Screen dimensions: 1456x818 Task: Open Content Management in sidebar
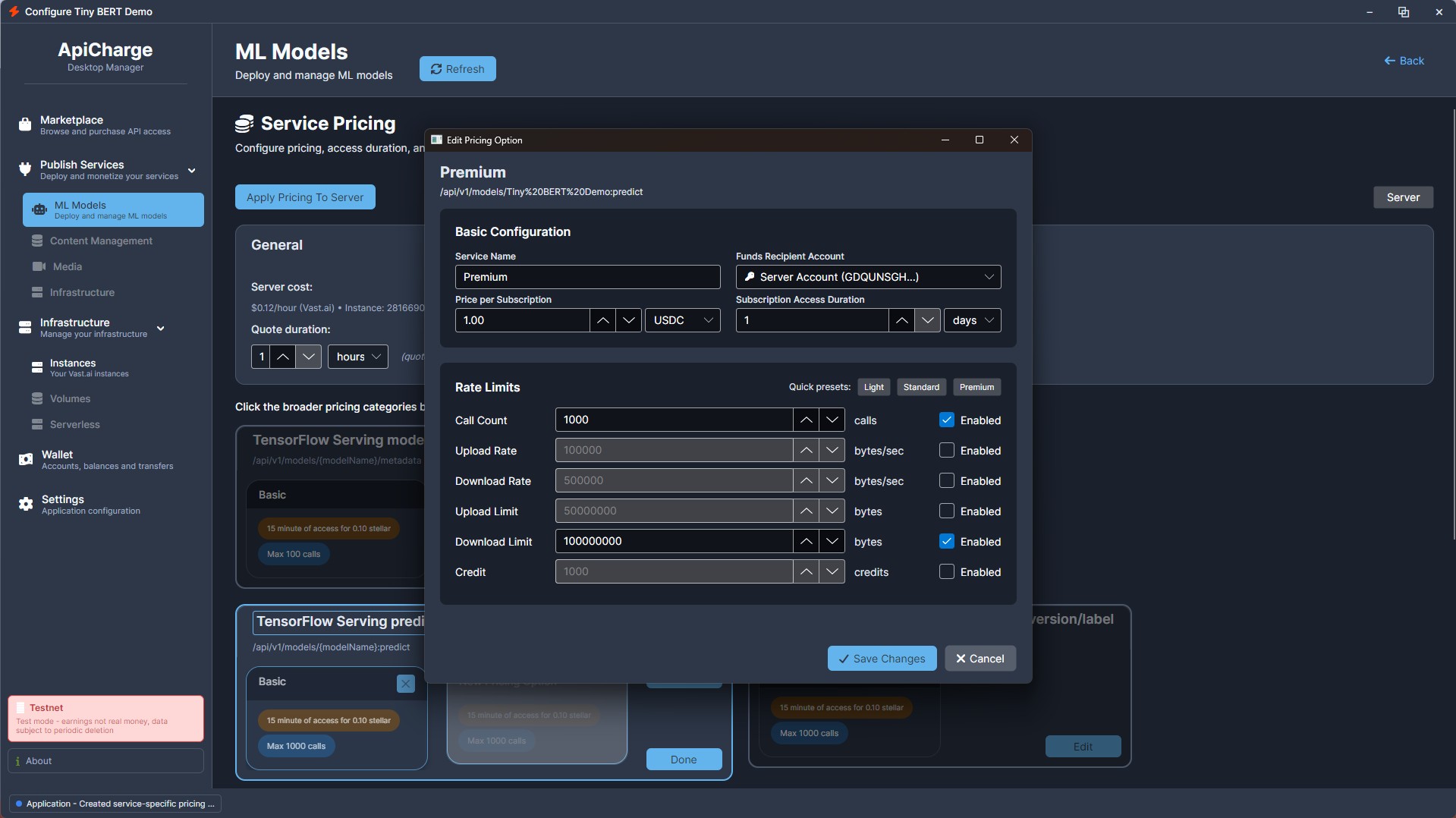click(99, 241)
